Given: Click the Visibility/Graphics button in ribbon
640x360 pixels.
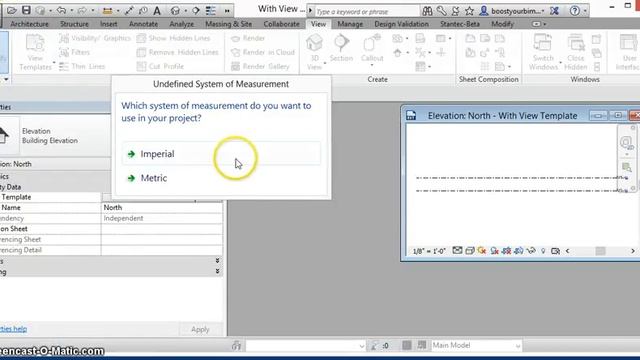Looking at the screenshot, I should 95,38.
